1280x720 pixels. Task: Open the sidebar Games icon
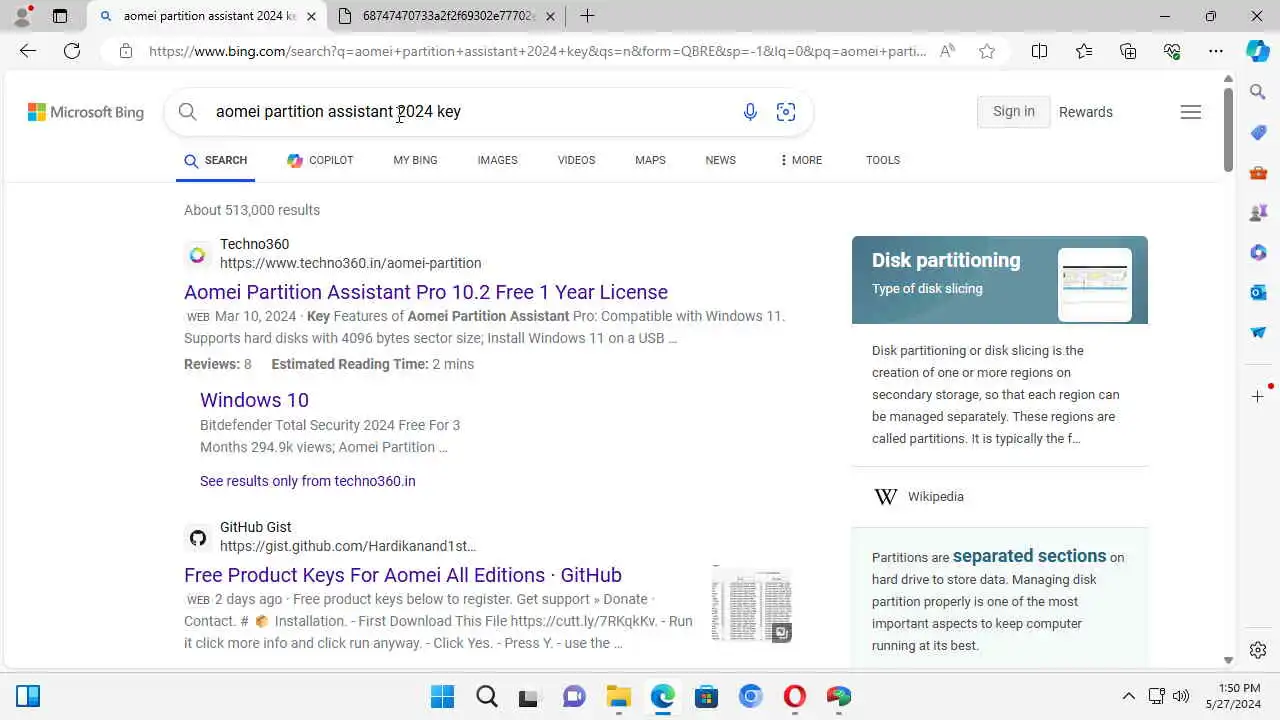click(1258, 213)
